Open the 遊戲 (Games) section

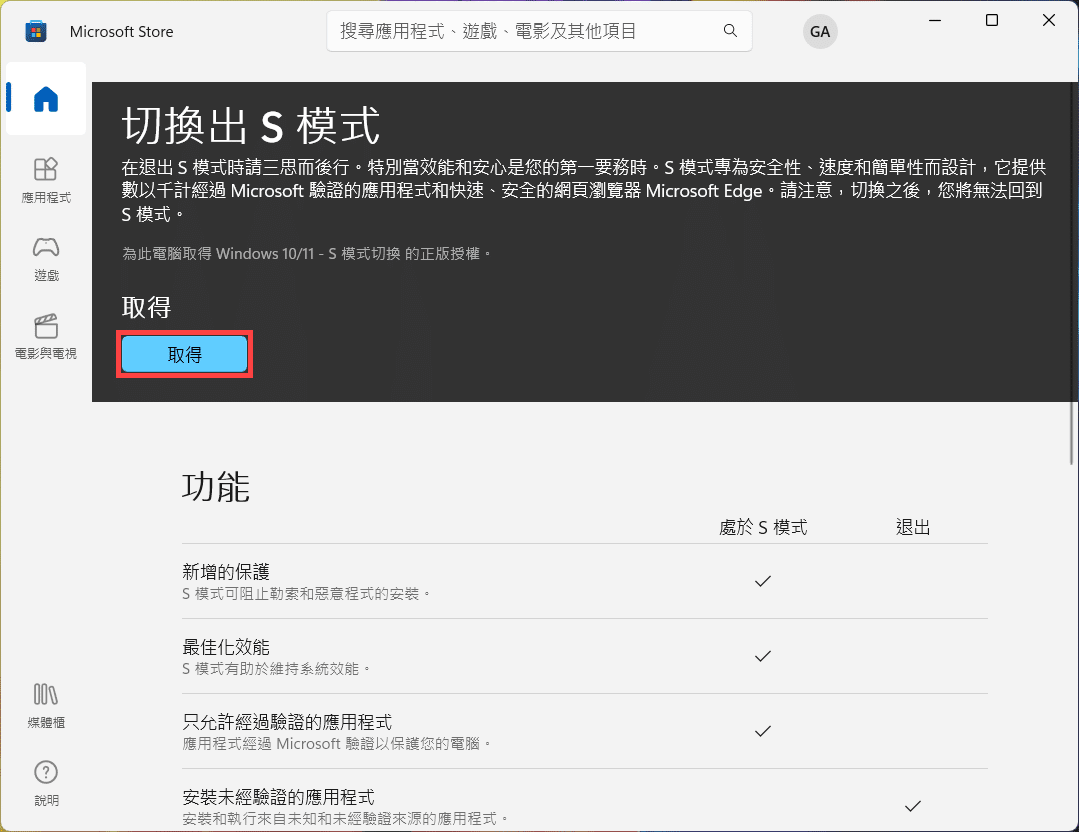pos(46,258)
